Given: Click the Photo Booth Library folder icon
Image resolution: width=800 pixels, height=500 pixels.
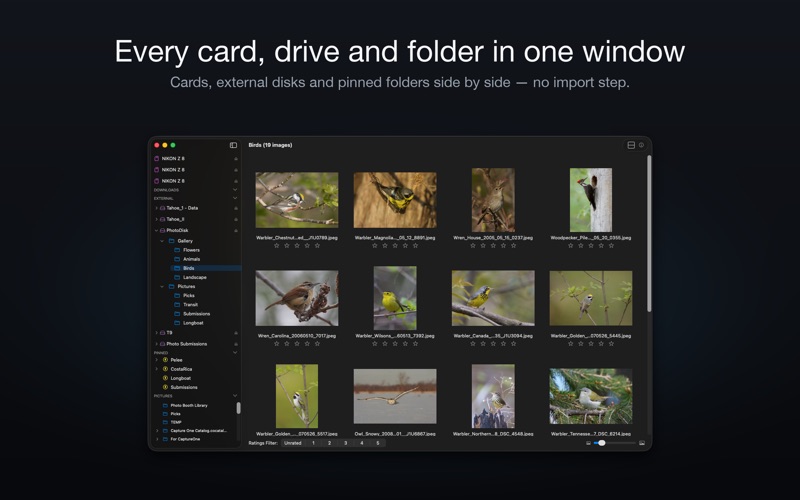Looking at the screenshot, I should [165, 406].
